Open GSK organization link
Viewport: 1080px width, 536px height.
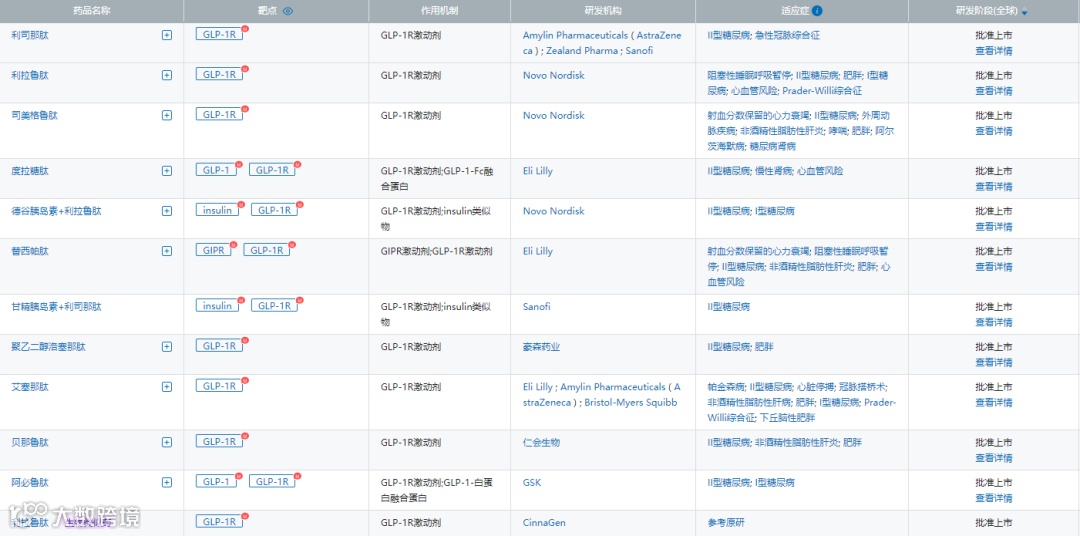(532, 482)
